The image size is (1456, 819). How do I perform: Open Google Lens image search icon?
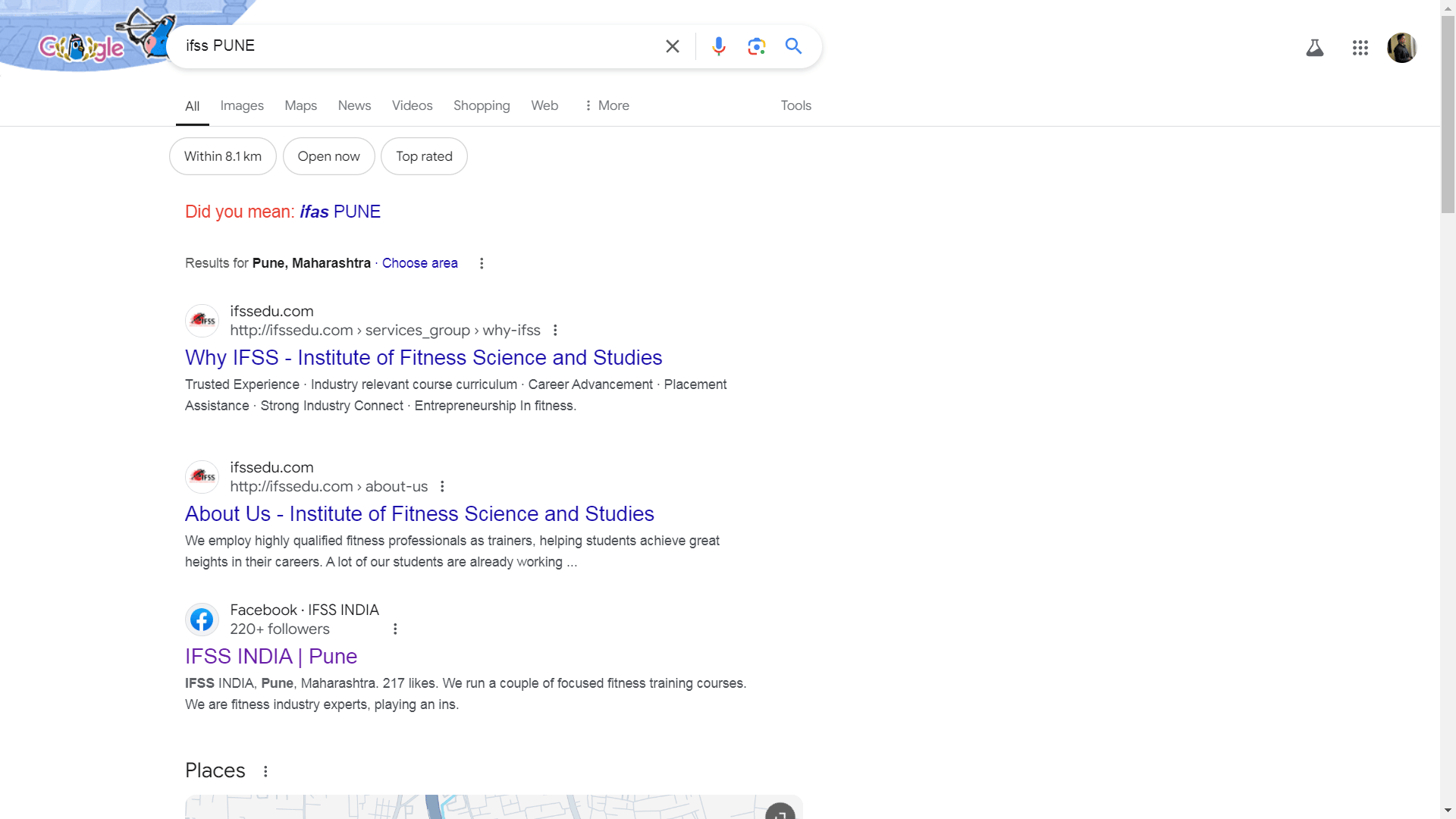756,46
